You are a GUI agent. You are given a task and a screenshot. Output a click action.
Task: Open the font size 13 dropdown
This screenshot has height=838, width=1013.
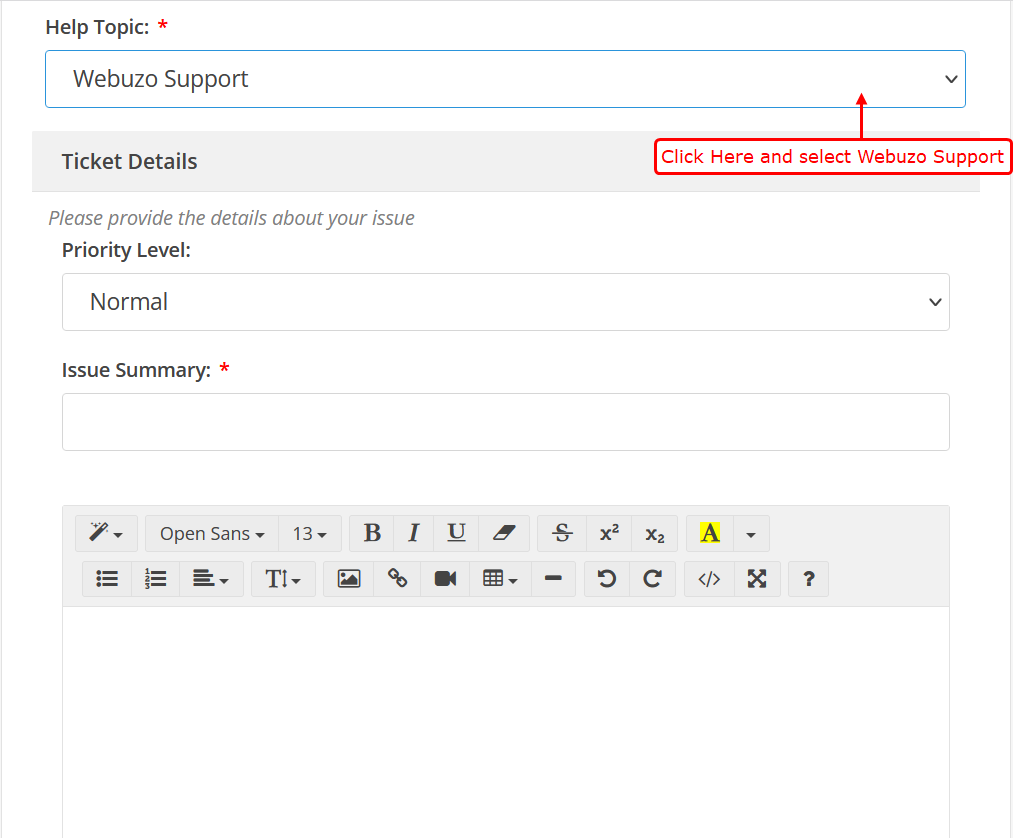coord(309,534)
